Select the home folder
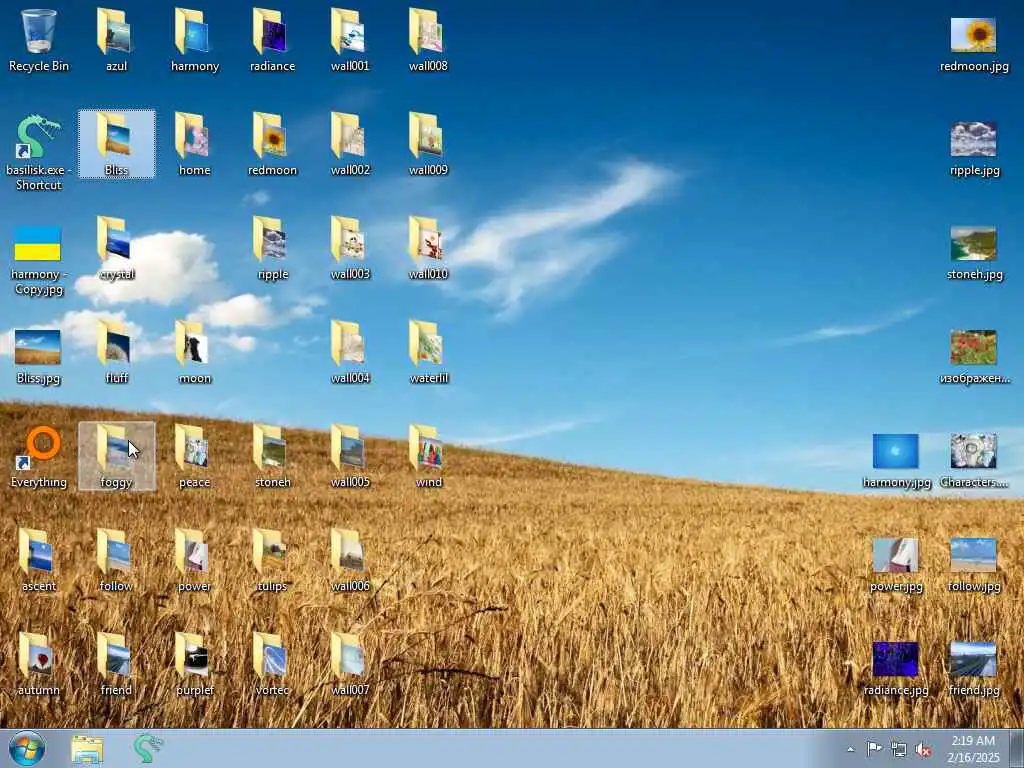This screenshot has width=1024, height=768. (x=195, y=144)
